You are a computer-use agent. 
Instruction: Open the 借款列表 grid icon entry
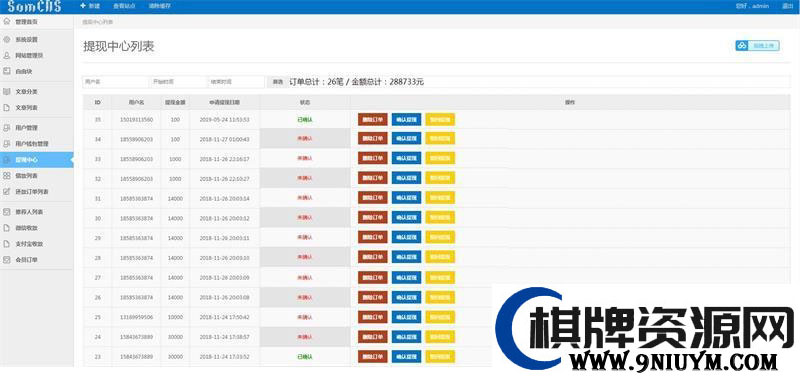tap(7, 175)
